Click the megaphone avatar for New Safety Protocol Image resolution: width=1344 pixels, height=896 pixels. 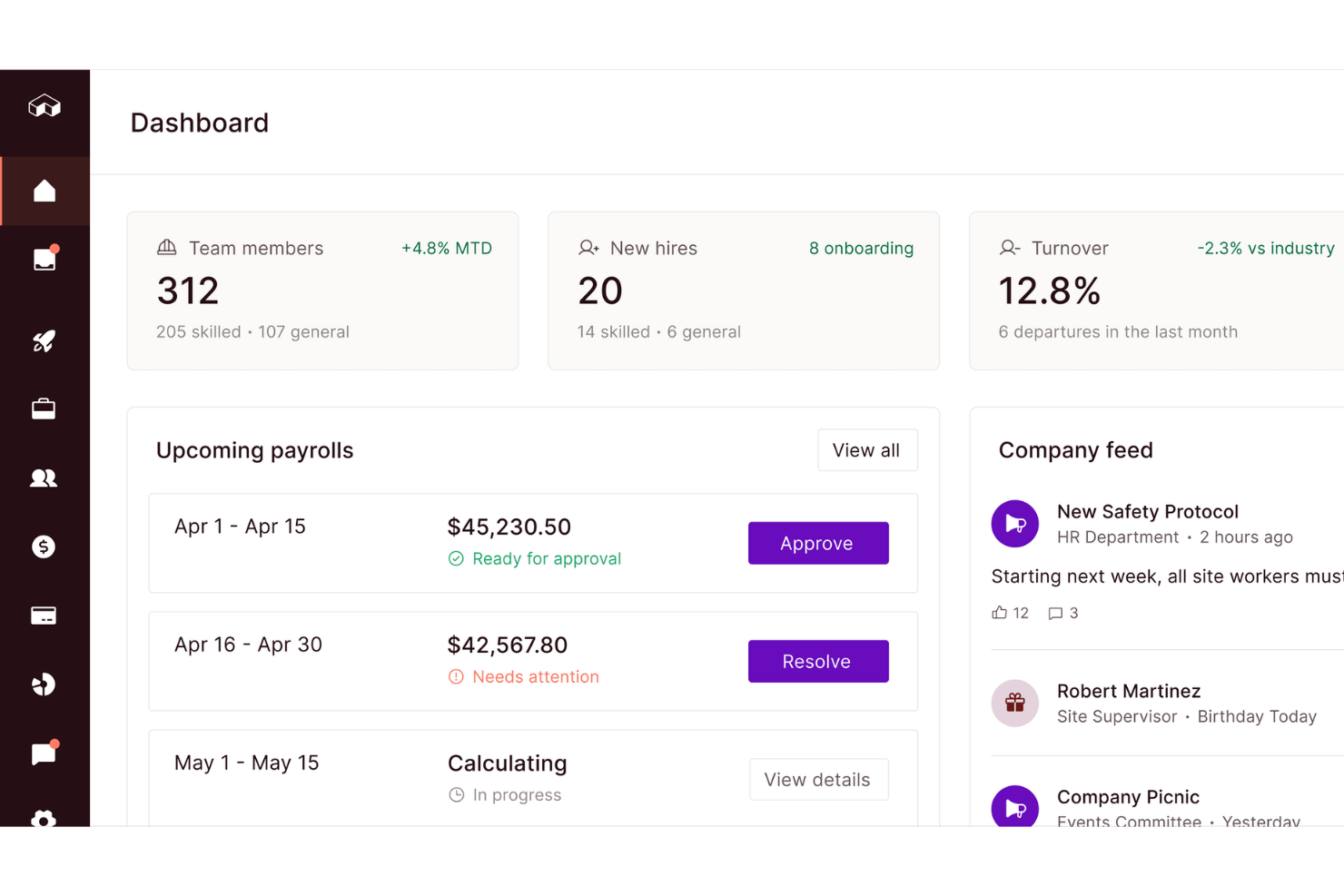pyautogui.click(x=1015, y=524)
